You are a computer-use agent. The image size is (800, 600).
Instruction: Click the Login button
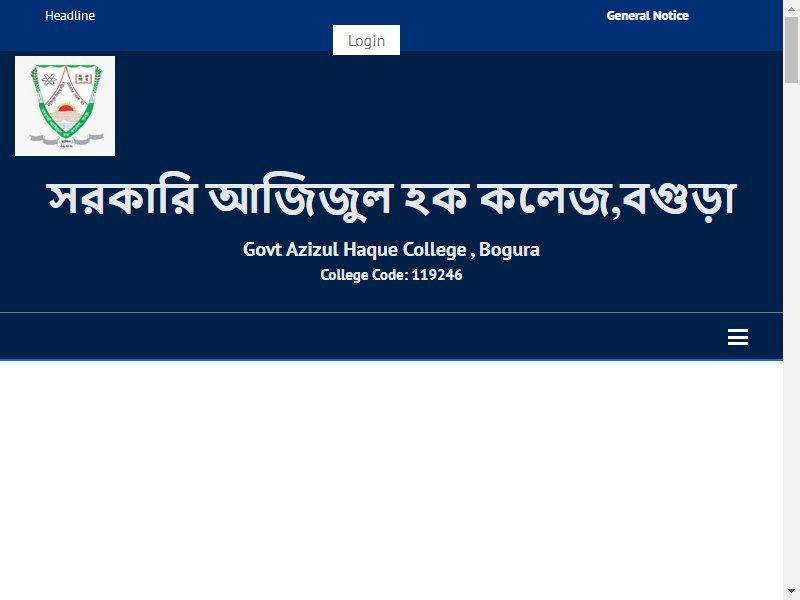click(366, 40)
